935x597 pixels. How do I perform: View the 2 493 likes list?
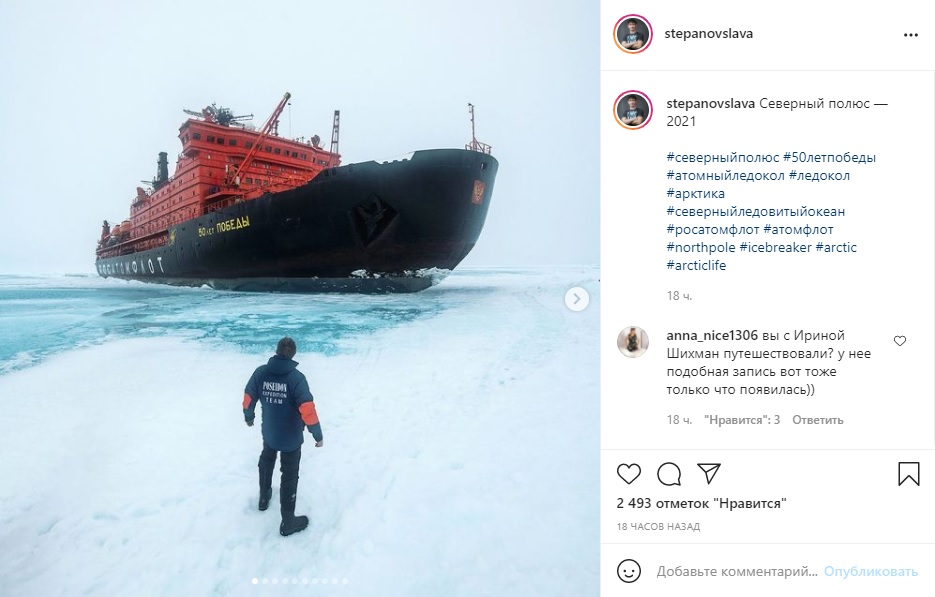click(x=701, y=503)
